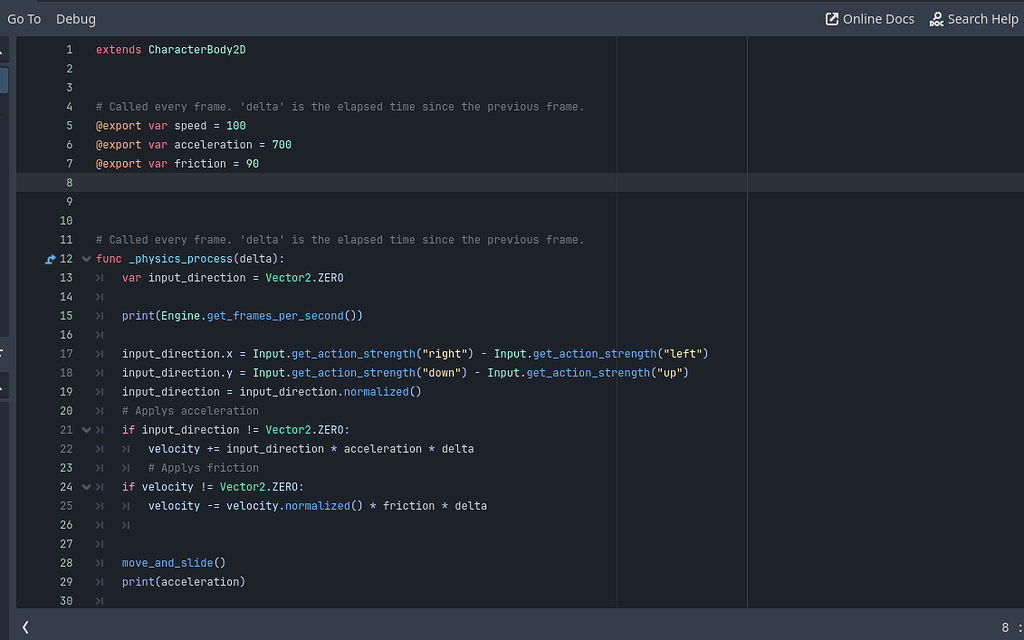Click the acceleration value 700
Image resolution: width=1024 pixels, height=640 pixels.
pyautogui.click(x=281, y=145)
